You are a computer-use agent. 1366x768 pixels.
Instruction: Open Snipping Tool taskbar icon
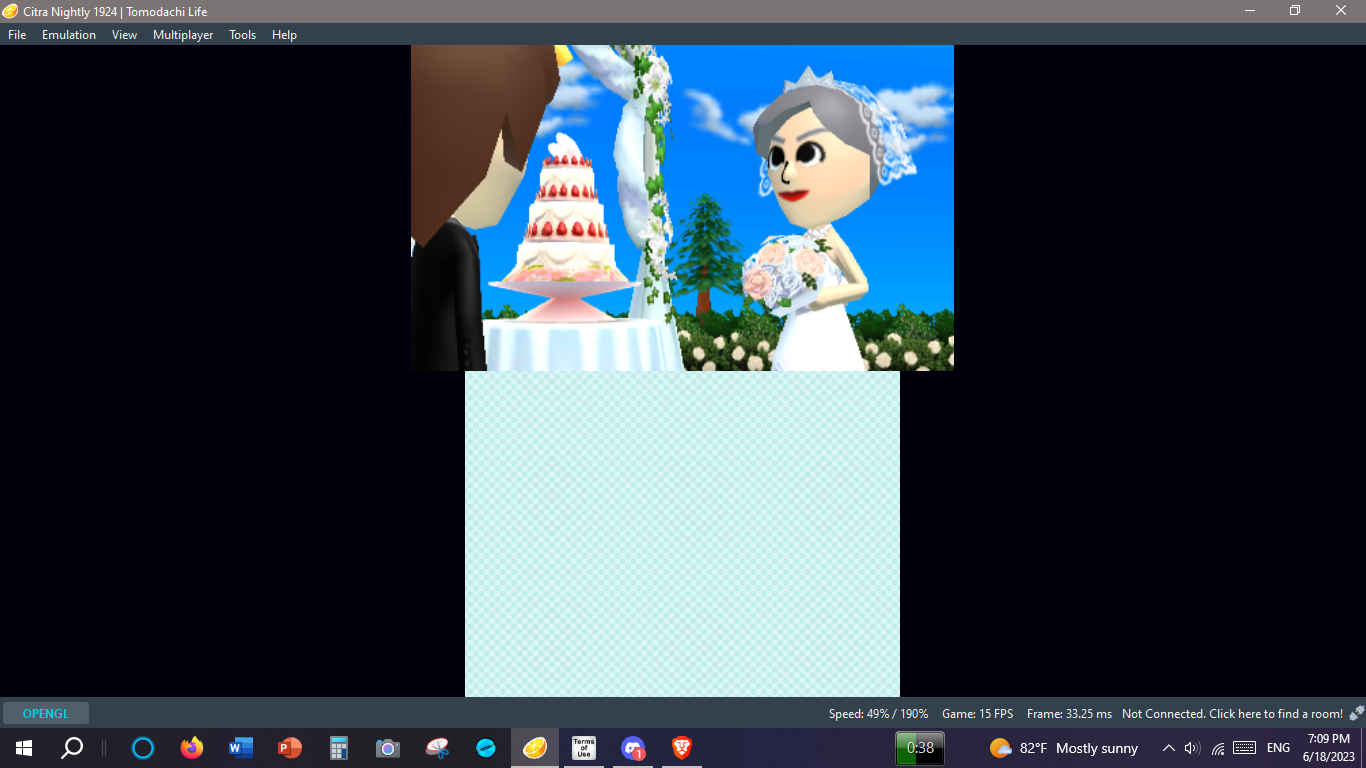tap(437, 748)
